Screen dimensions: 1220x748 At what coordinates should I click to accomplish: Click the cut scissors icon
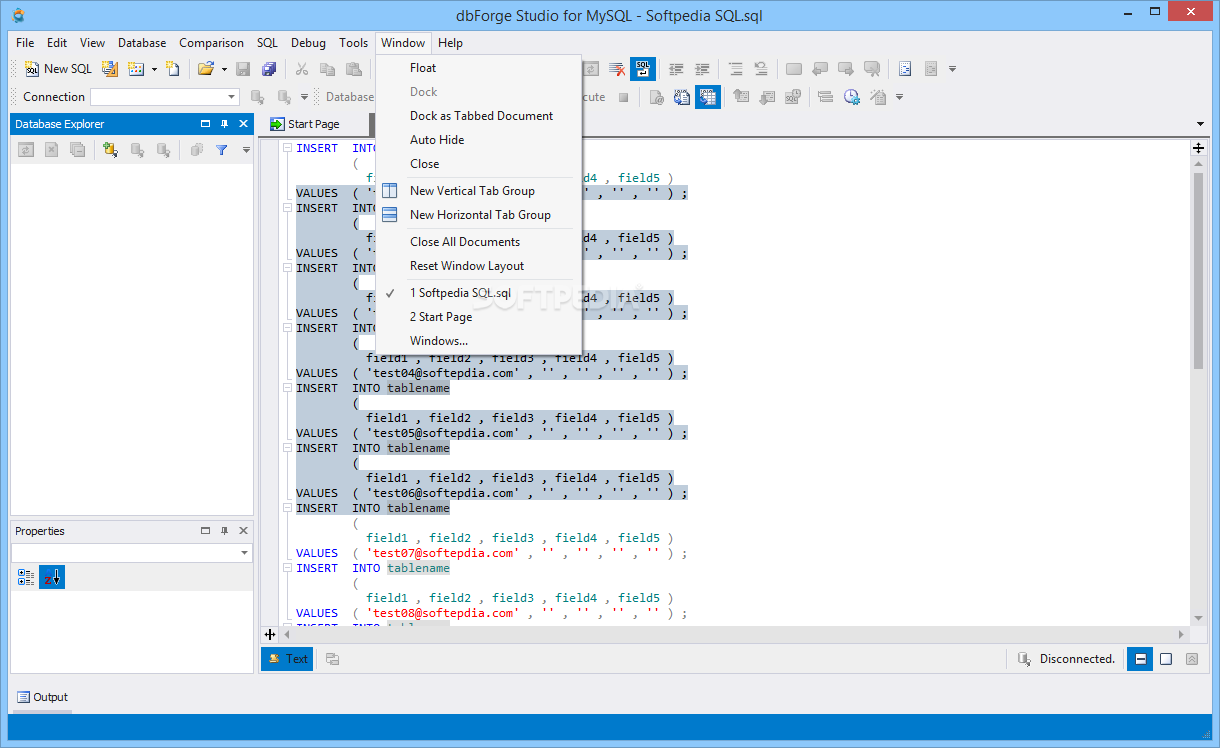(301, 69)
